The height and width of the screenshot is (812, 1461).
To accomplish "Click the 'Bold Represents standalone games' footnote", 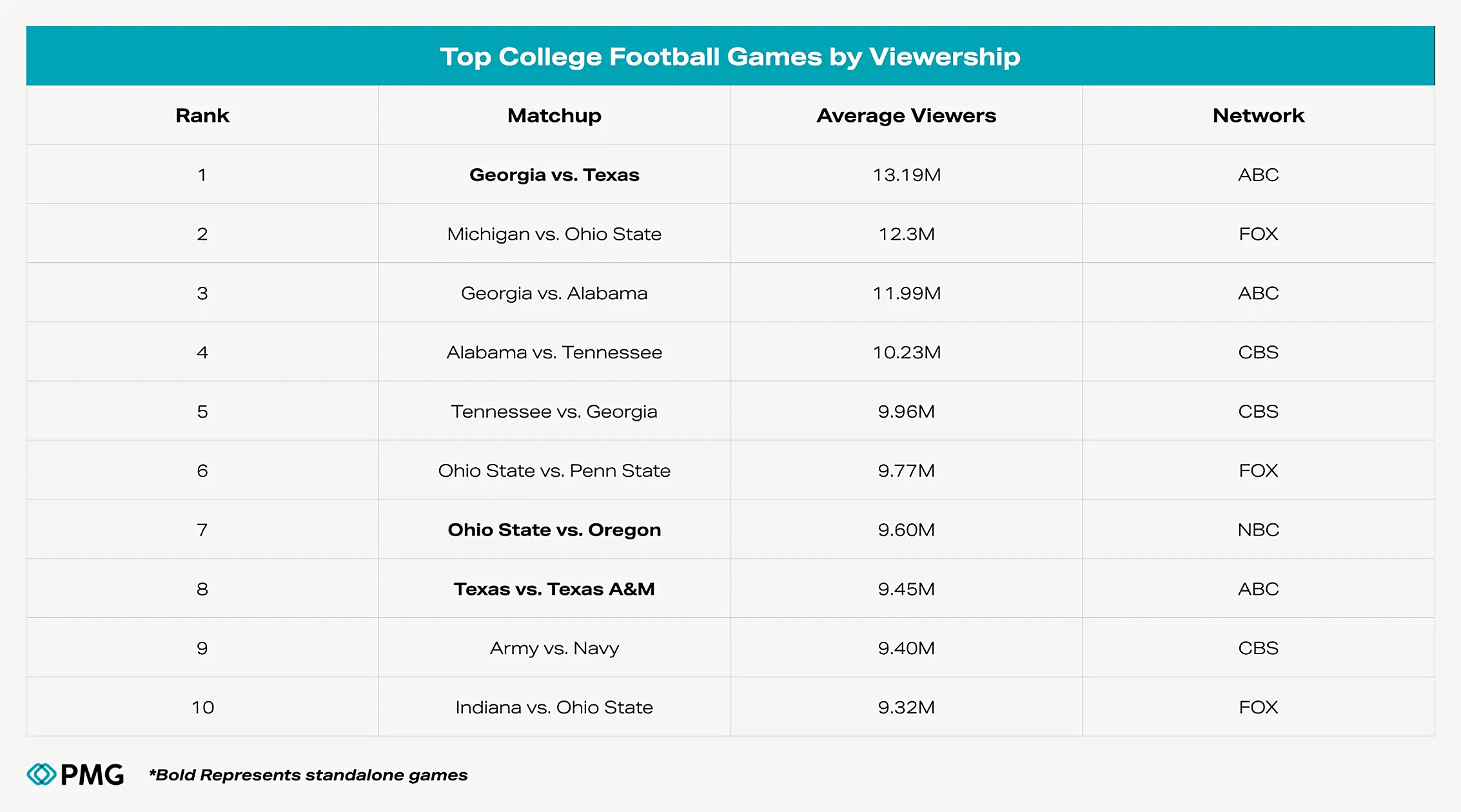I will pyautogui.click(x=308, y=775).
